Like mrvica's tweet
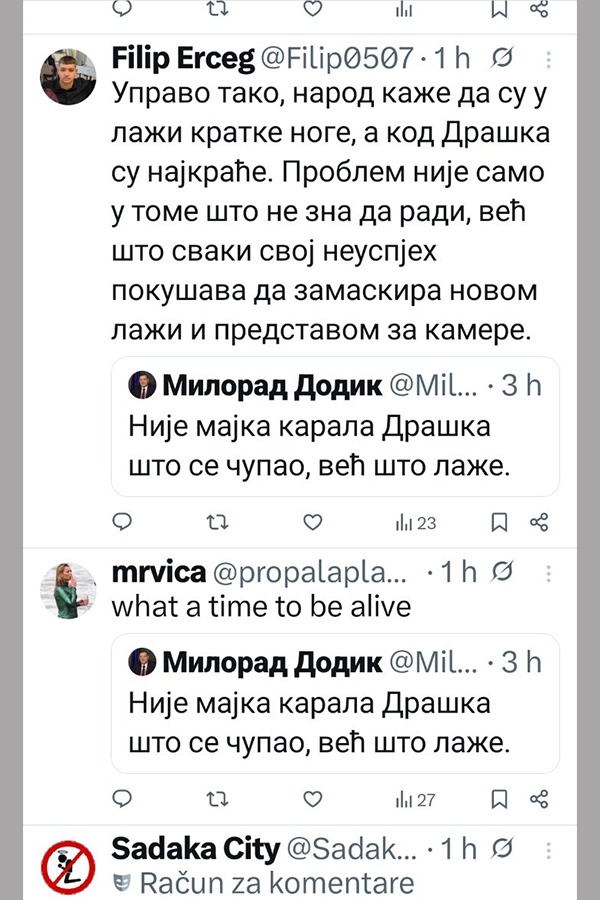Image resolution: width=600 pixels, height=900 pixels. 313,799
